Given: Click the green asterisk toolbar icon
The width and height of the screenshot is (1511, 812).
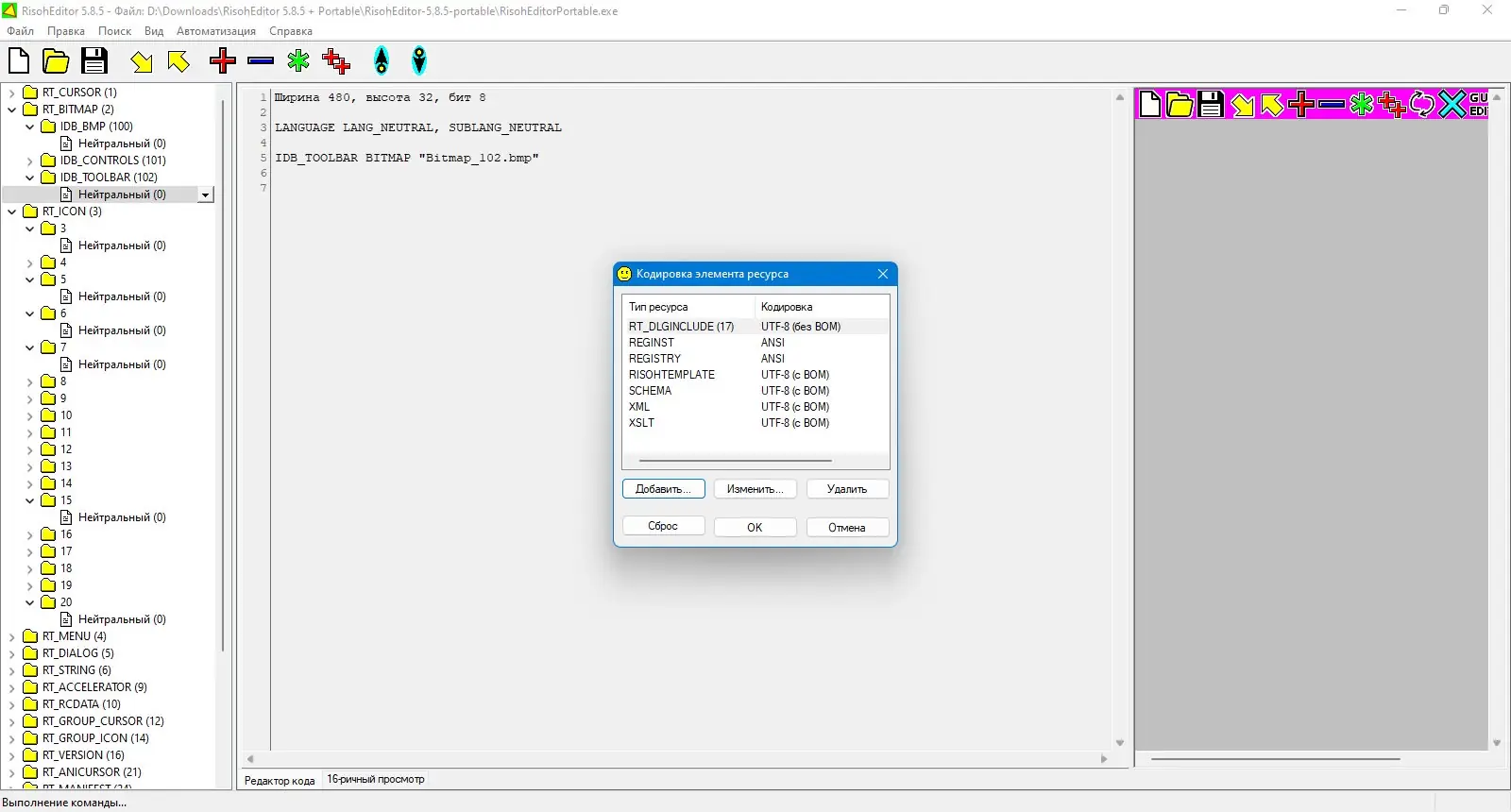Looking at the screenshot, I should pyautogui.click(x=298, y=61).
